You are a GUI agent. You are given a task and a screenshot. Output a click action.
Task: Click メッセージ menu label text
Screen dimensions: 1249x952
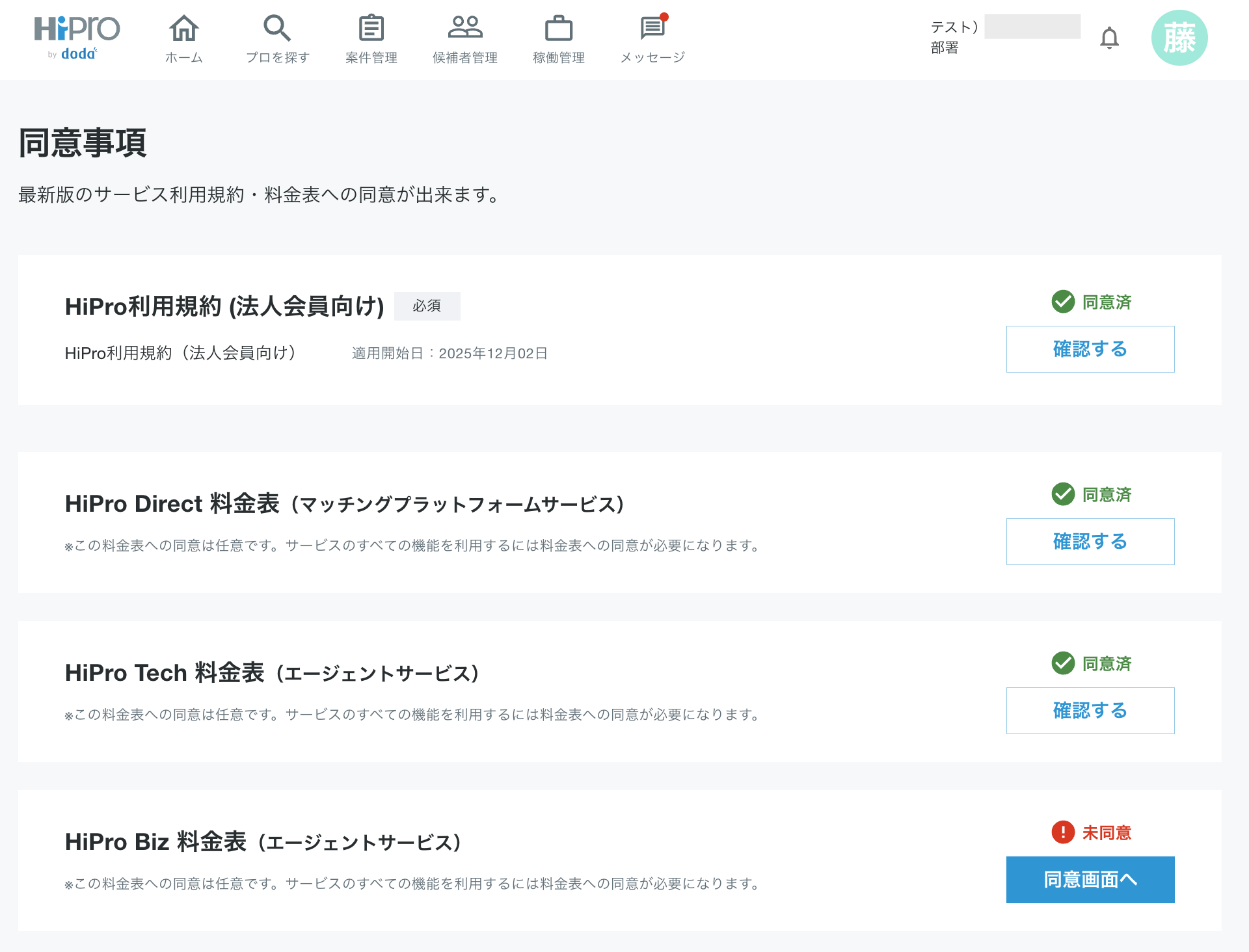pos(652,57)
